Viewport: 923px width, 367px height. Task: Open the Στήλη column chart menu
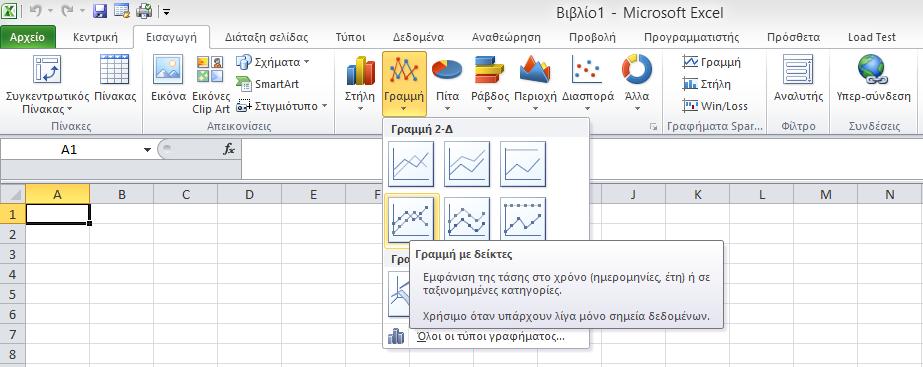360,84
